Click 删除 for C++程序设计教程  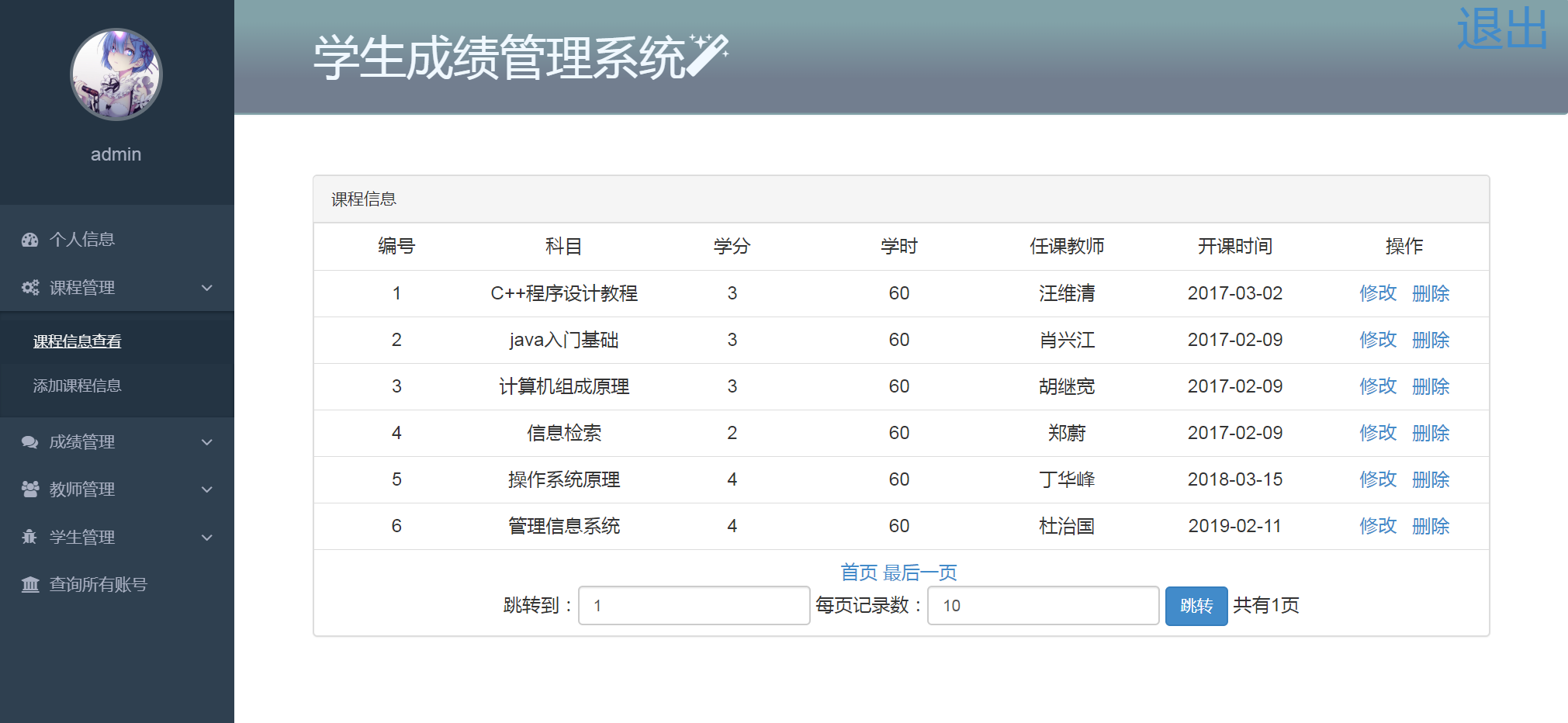(x=1431, y=293)
